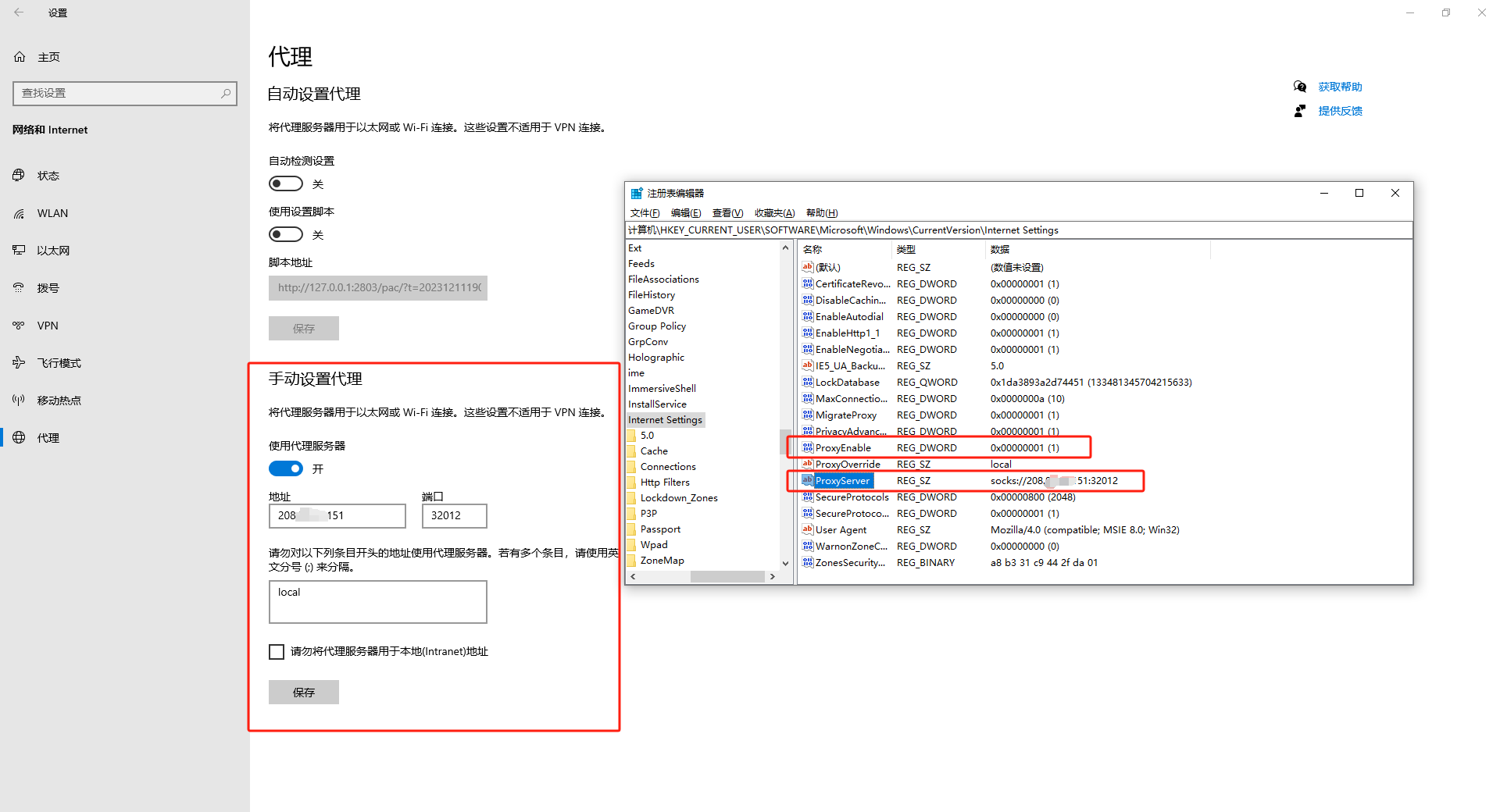Open the Favorites (收藏夹) menu in Registry Editor
This screenshot has width=1500, height=812.
tap(774, 213)
